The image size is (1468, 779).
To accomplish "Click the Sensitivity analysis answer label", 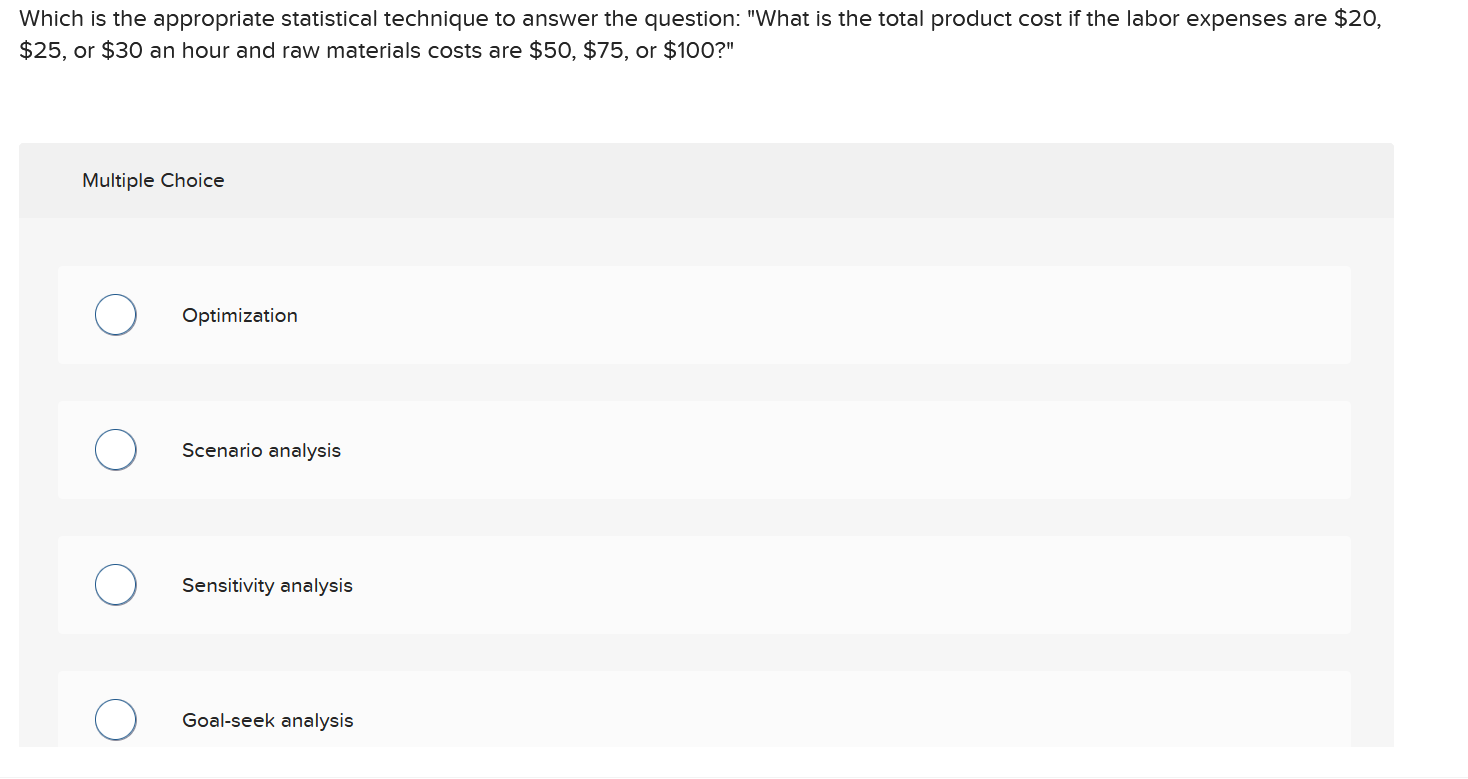I will [x=266, y=585].
